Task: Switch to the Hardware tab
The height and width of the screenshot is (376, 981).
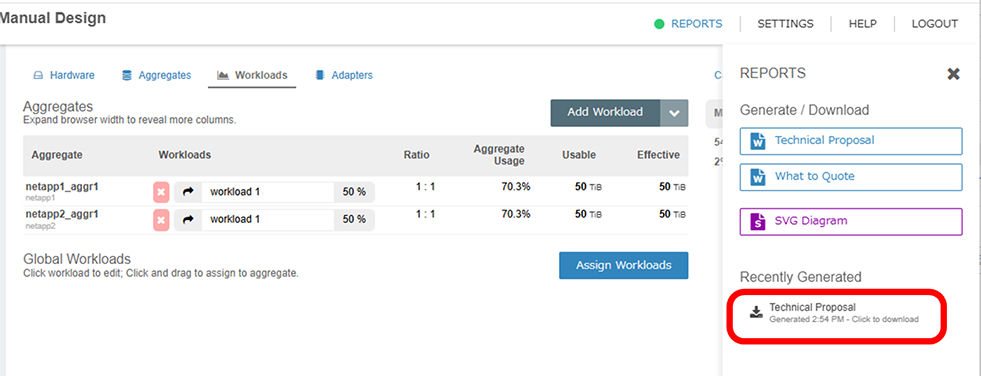Action: pyautogui.click(x=64, y=75)
